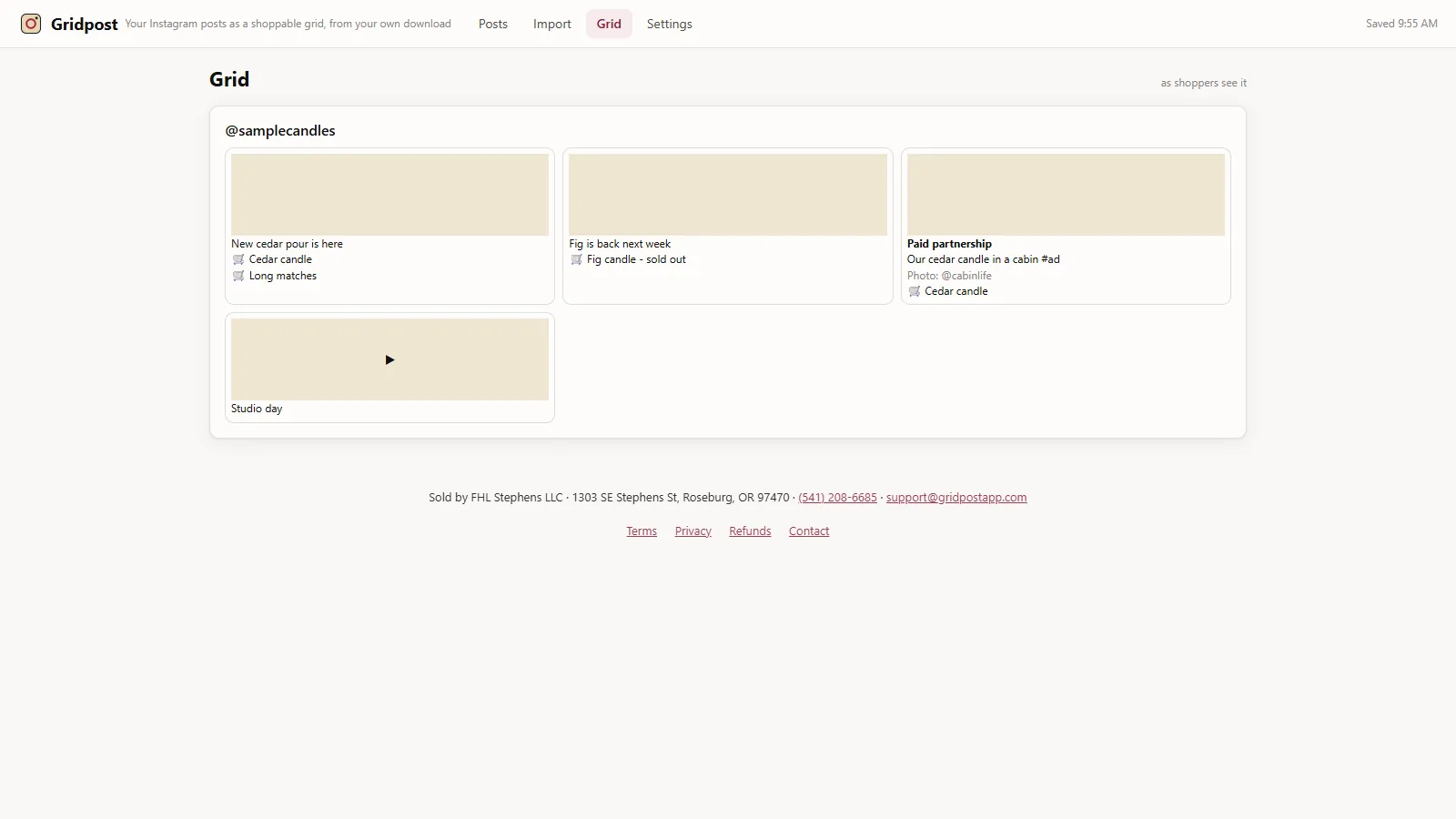1456x819 pixels.
Task: Click cart icon in Paid partnership card
Action: coord(915,291)
